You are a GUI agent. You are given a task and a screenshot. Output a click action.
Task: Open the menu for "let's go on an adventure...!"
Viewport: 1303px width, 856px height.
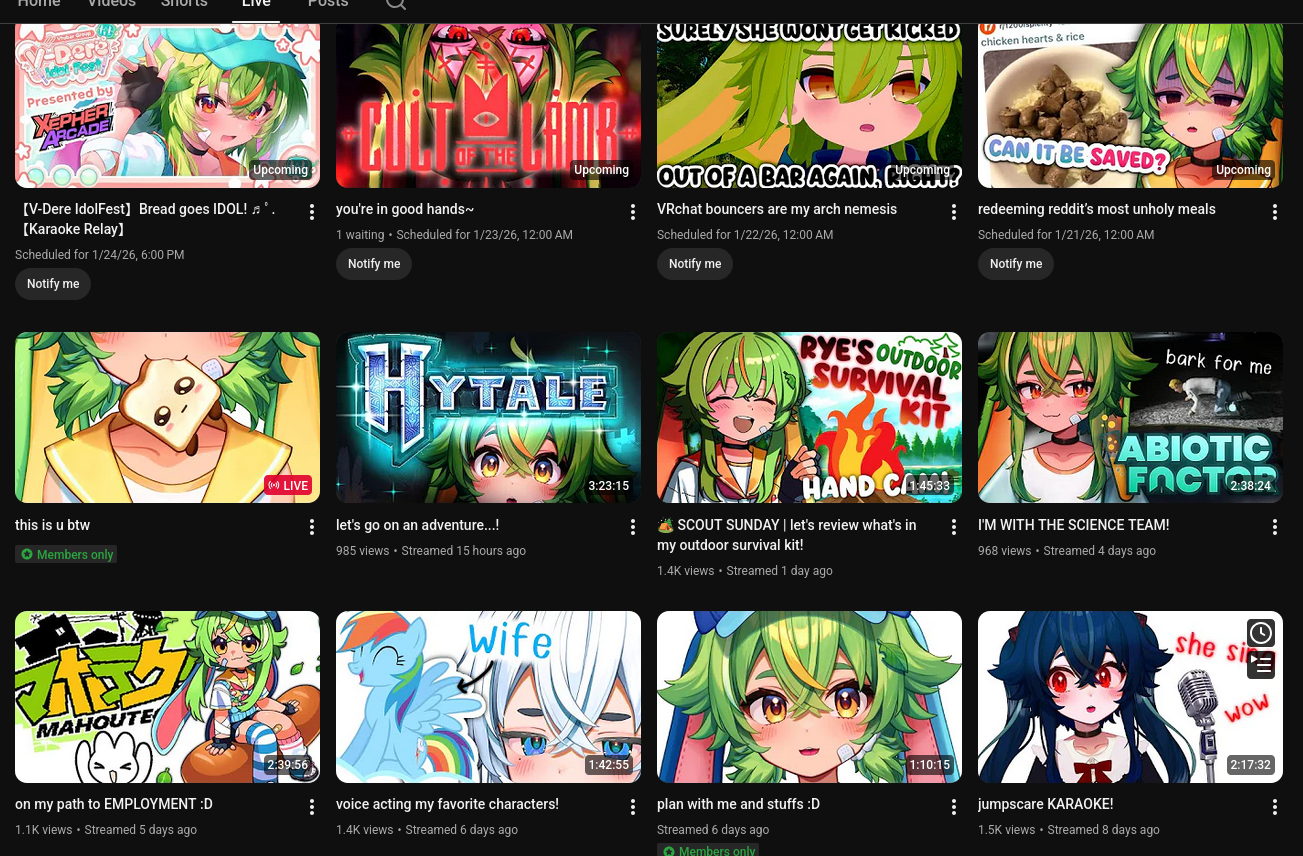633,527
